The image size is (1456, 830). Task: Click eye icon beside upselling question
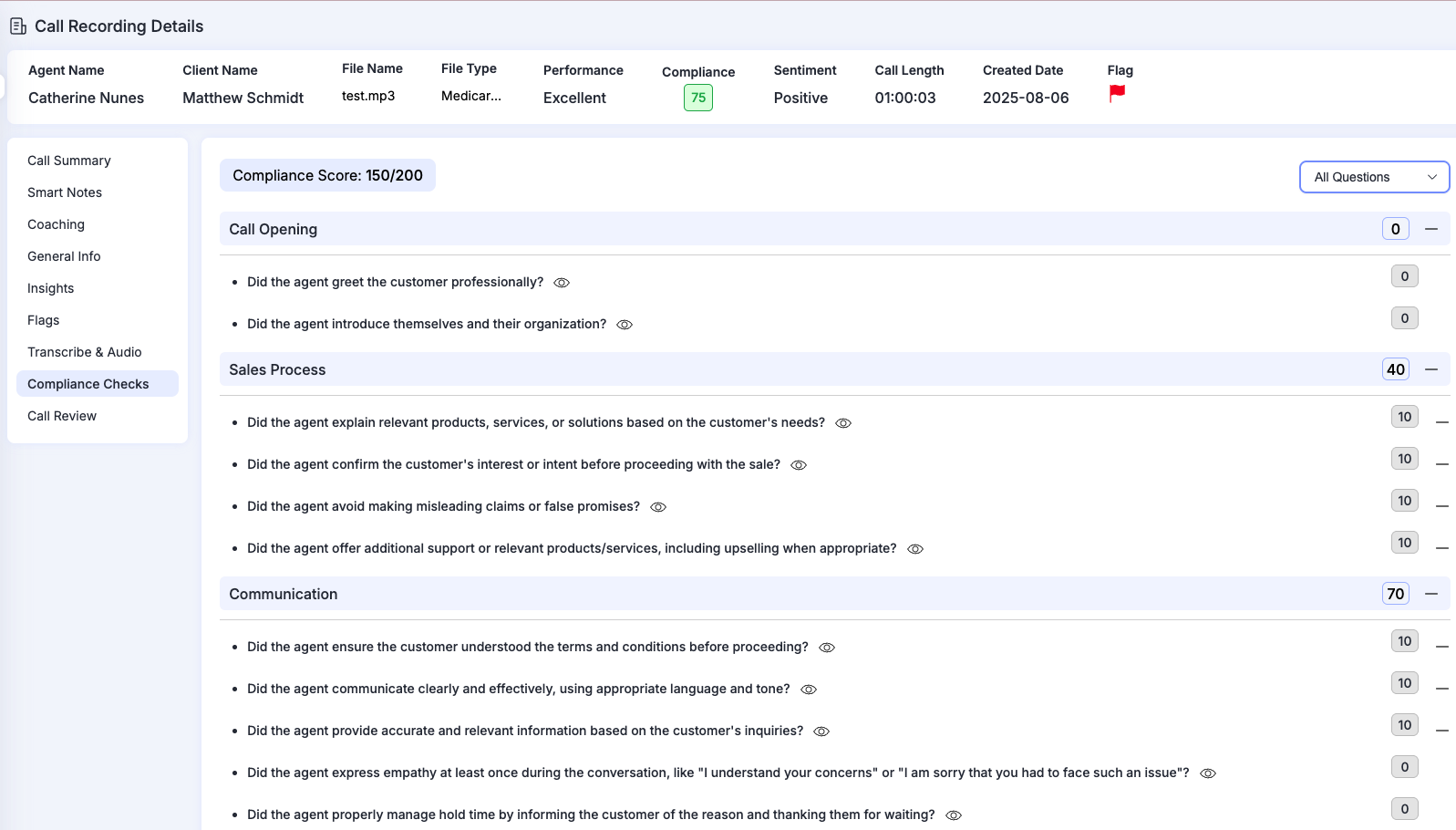coord(915,549)
